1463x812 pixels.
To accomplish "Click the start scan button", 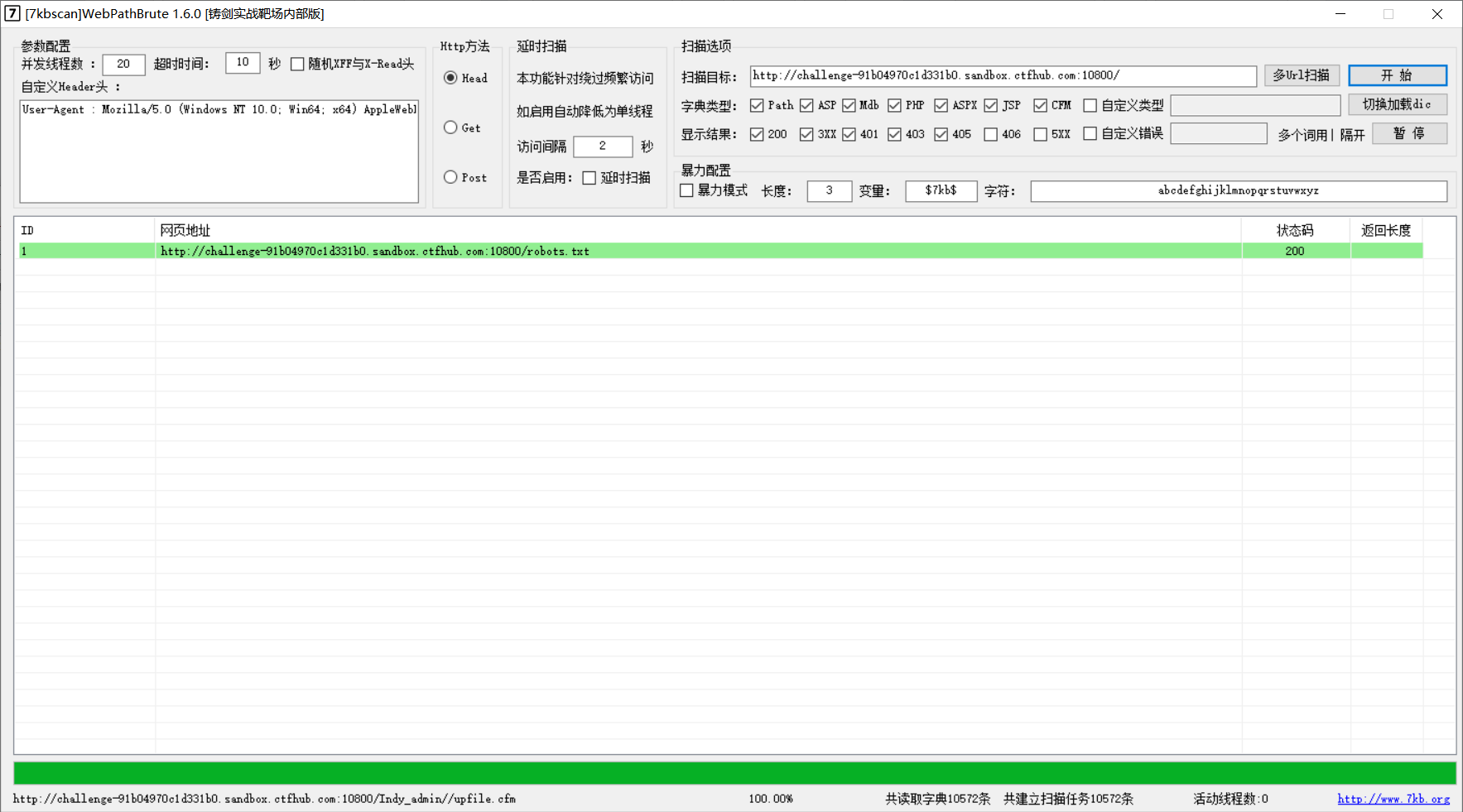I will 1397,75.
